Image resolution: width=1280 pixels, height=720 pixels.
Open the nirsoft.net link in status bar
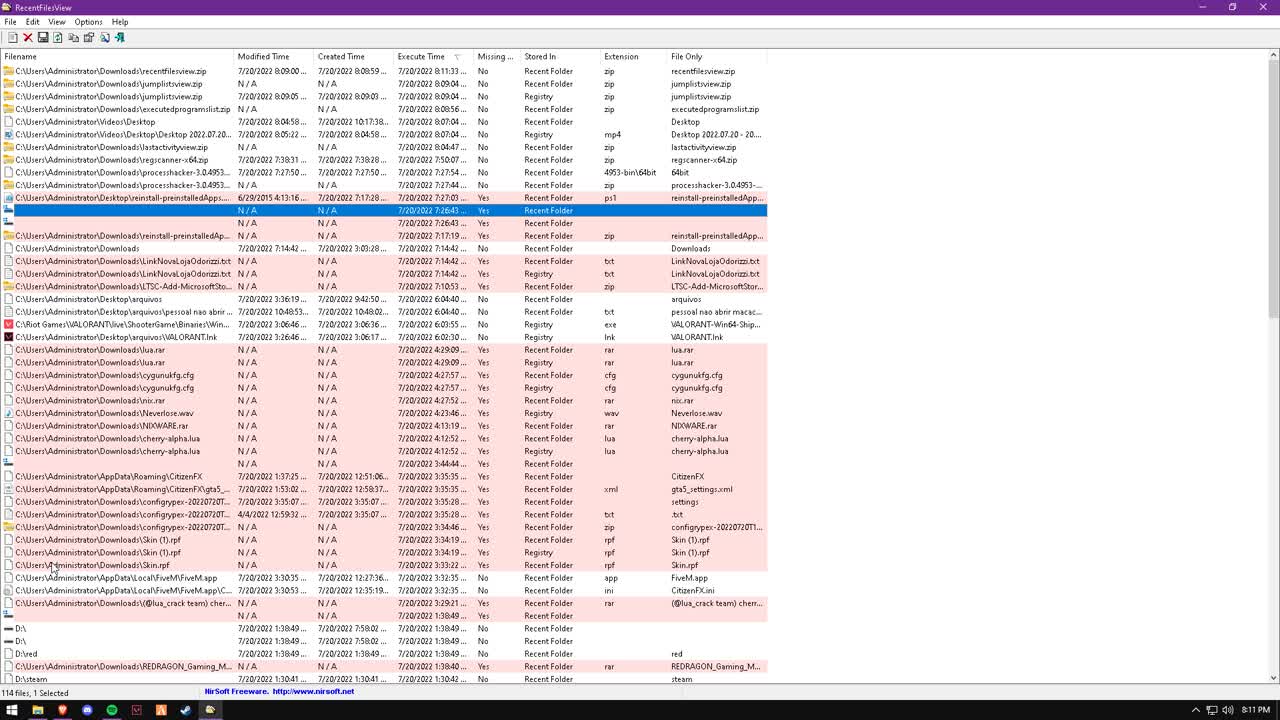click(313, 691)
